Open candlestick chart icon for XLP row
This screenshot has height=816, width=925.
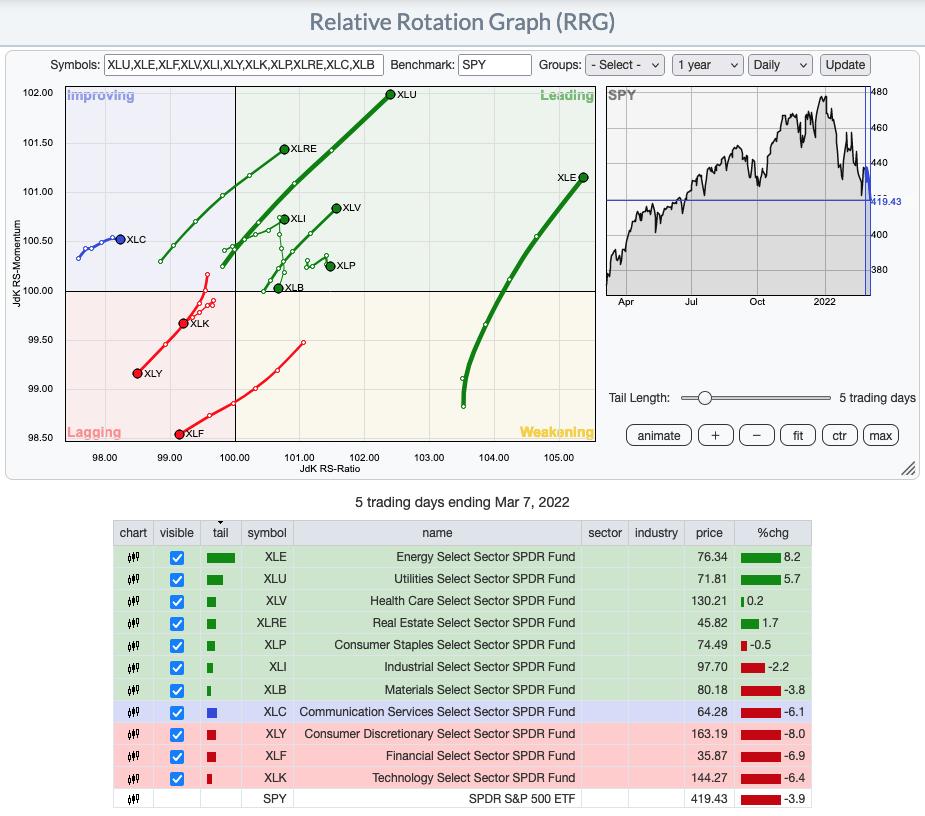point(133,645)
